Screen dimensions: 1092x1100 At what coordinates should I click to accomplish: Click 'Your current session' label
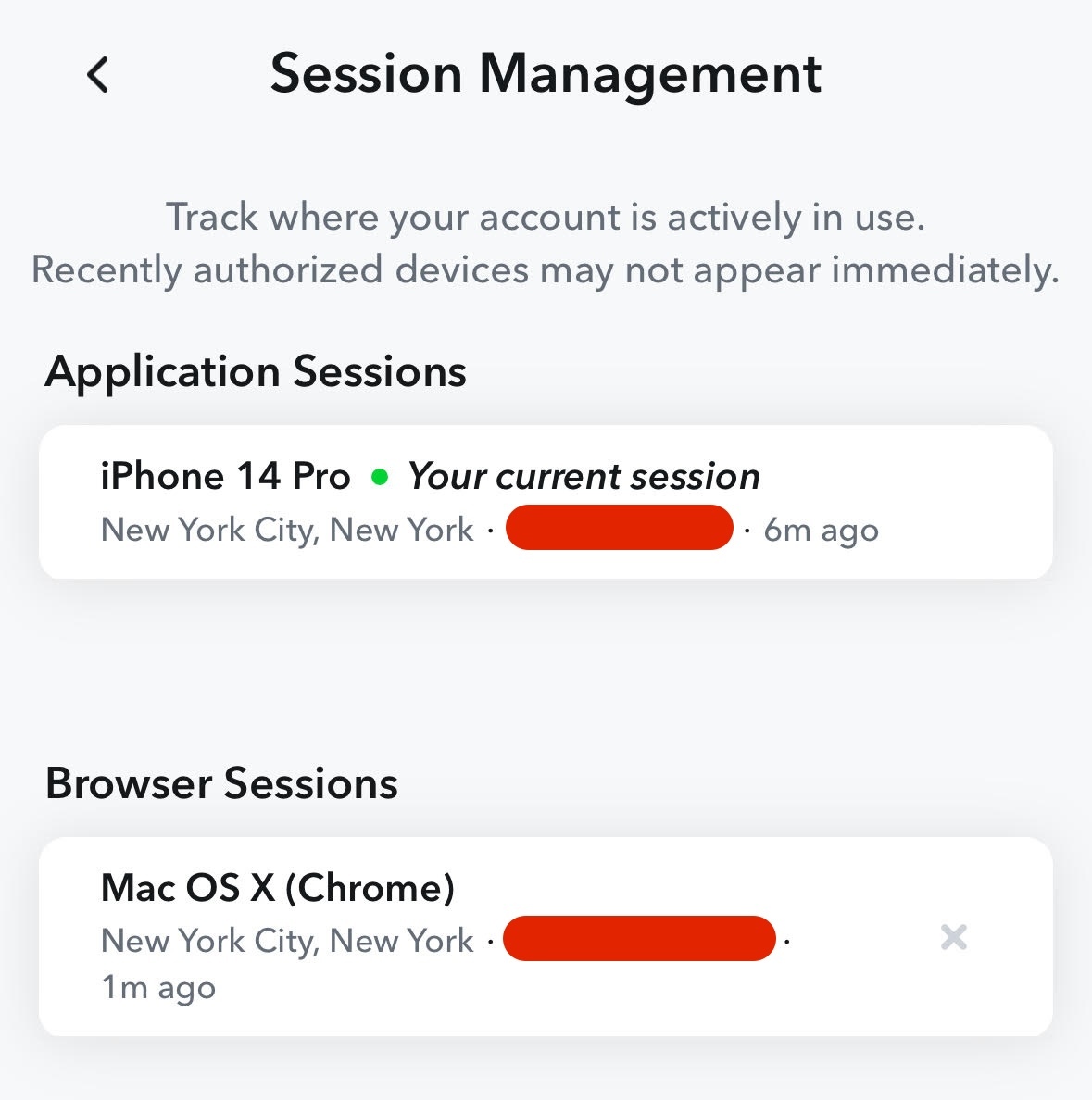point(584,476)
